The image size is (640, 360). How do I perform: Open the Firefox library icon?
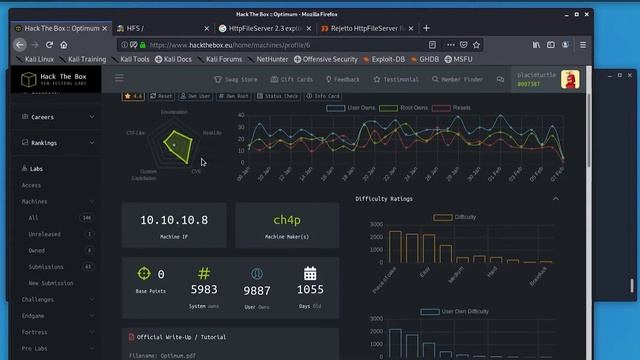[x=536, y=45]
